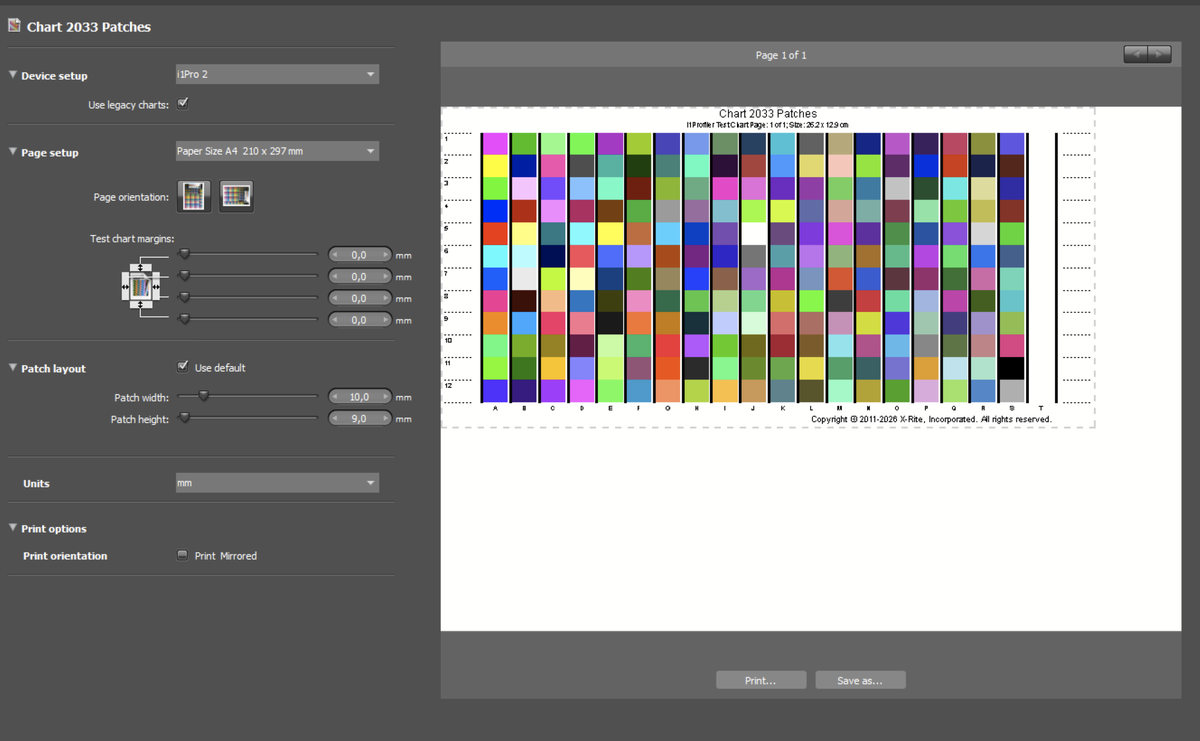Uncheck Use default patch layout
This screenshot has width=1200, height=741.
[183, 367]
